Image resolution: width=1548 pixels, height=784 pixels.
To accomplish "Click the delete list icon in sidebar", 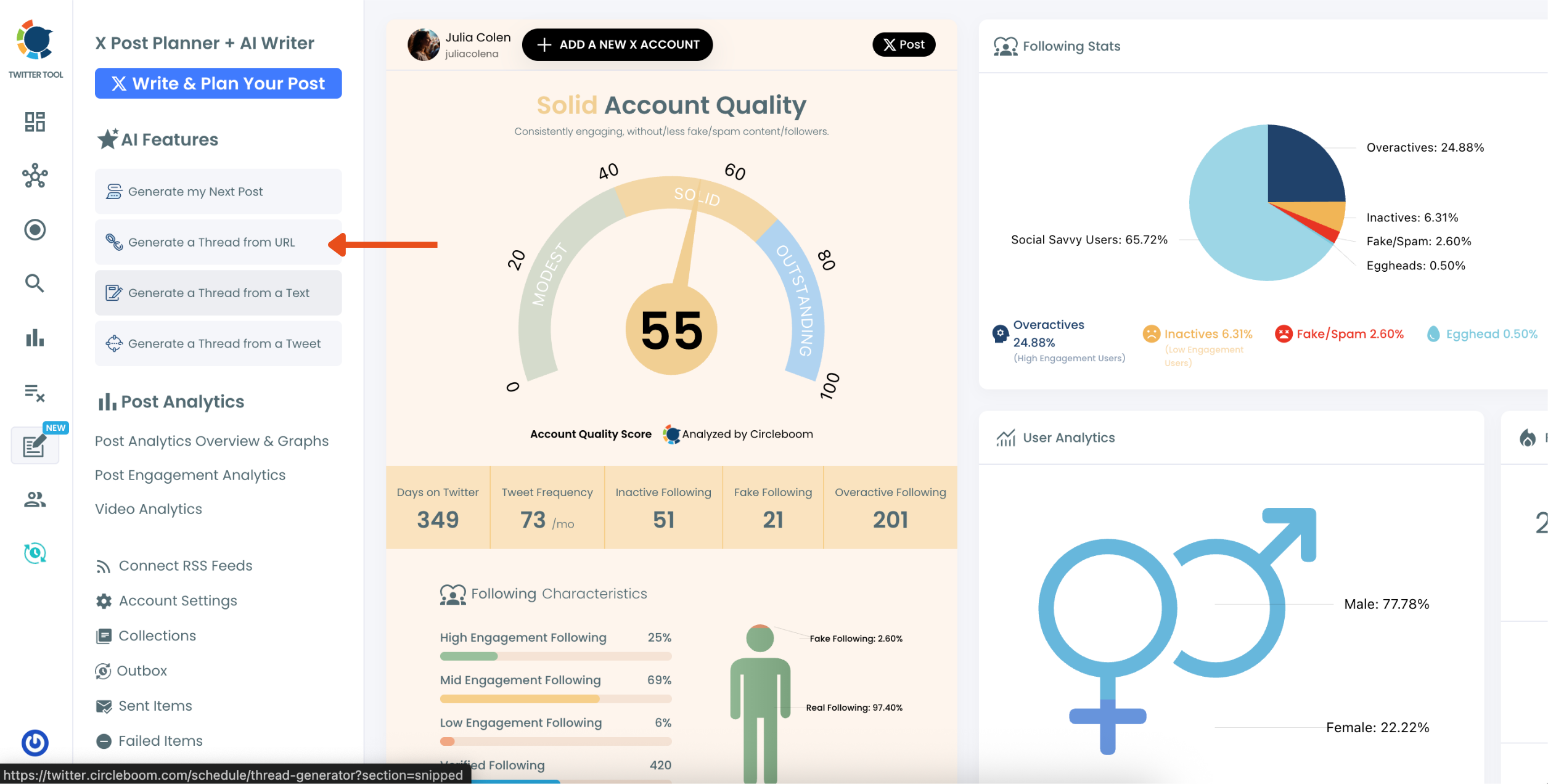I will click(35, 392).
